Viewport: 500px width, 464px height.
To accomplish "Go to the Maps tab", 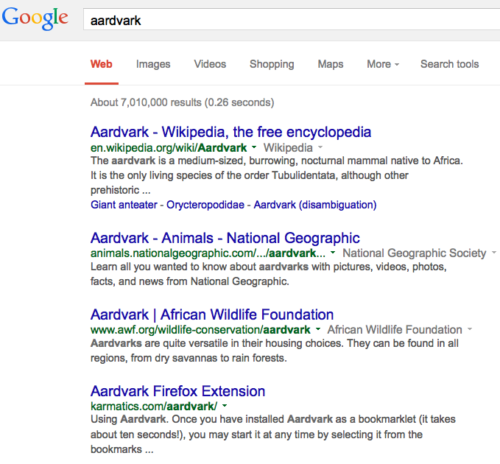I will [330, 64].
